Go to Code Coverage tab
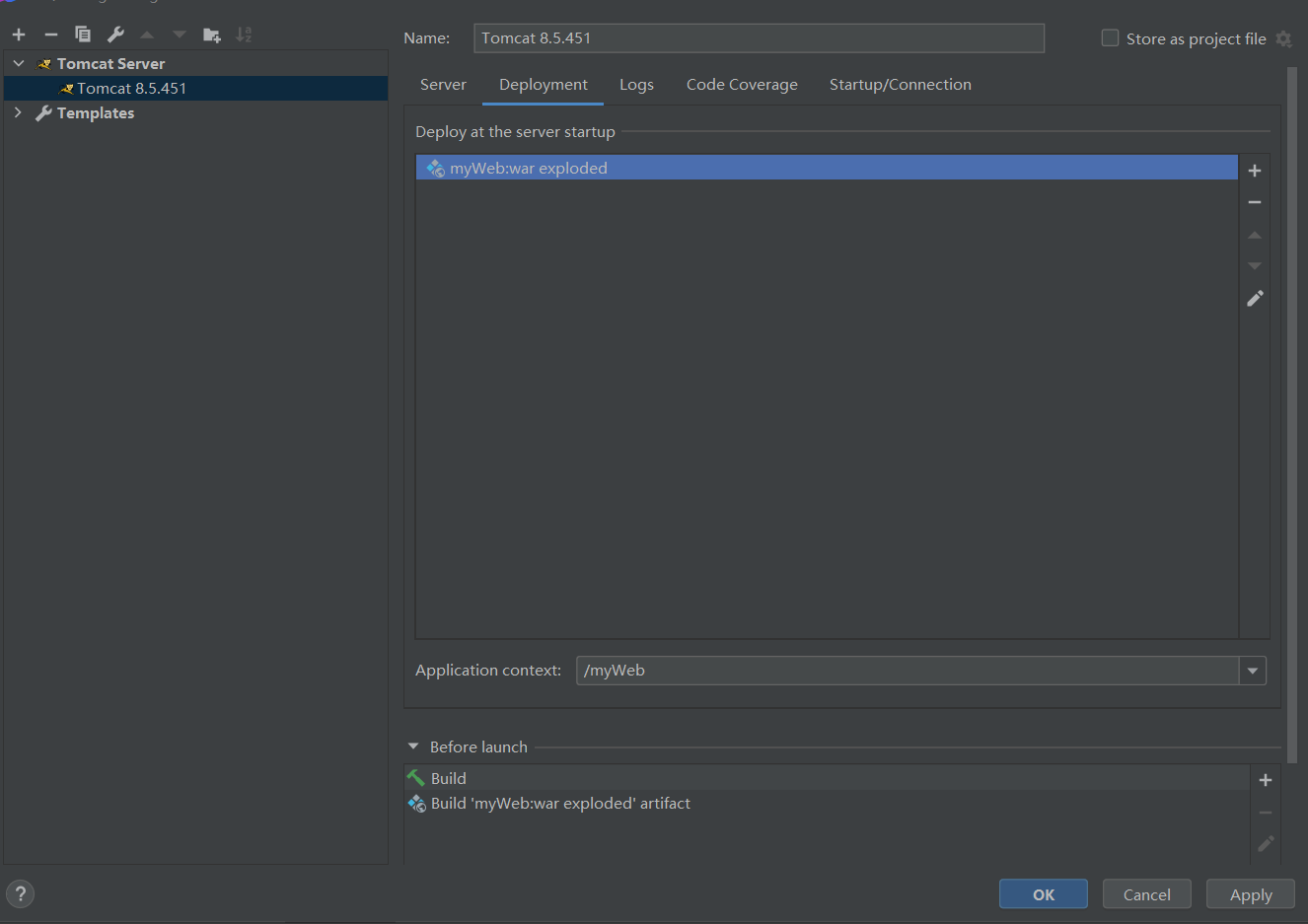Image resolution: width=1308 pixels, height=924 pixels. pyautogui.click(x=742, y=85)
